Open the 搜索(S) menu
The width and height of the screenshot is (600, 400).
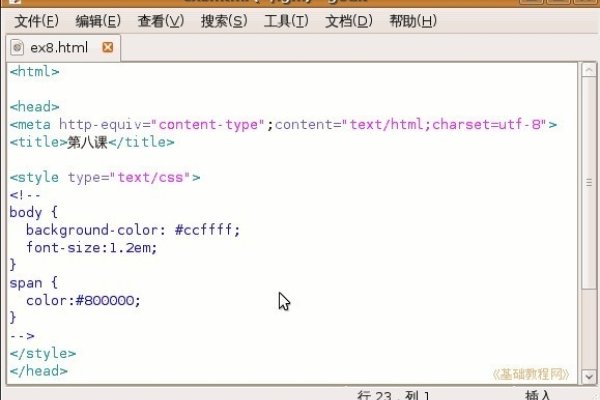pos(224,21)
